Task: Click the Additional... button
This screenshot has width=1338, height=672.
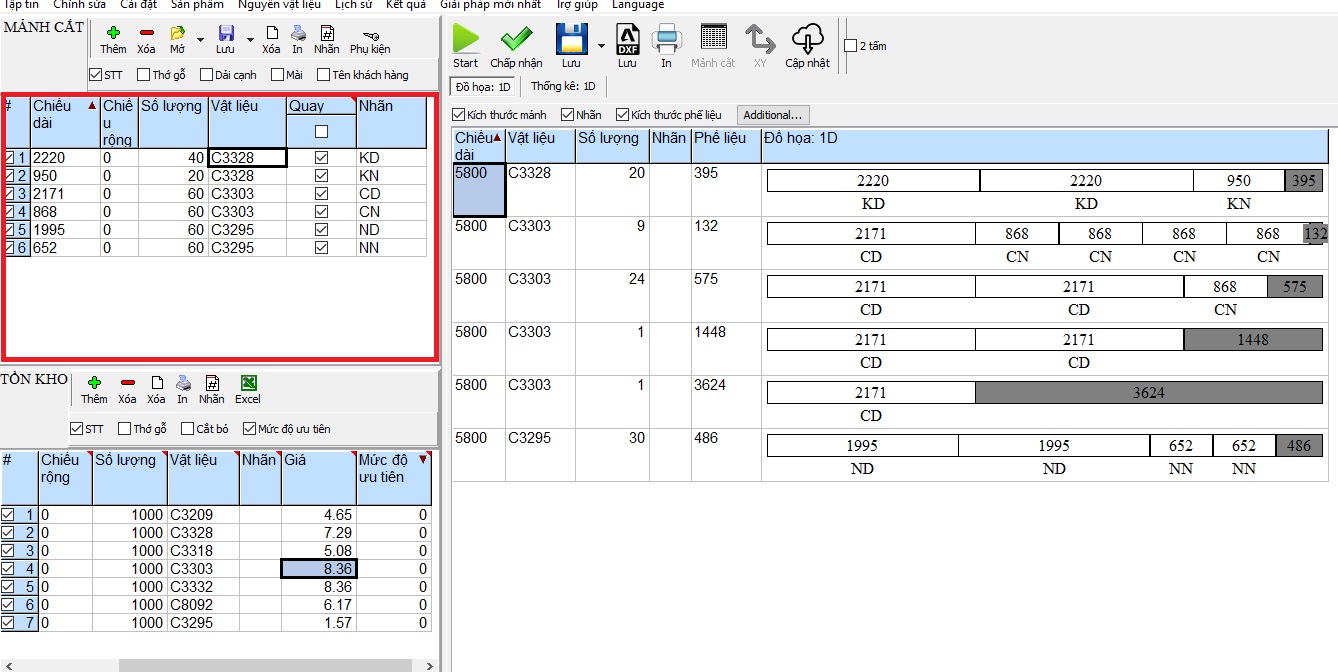Action: pos(772,115)
